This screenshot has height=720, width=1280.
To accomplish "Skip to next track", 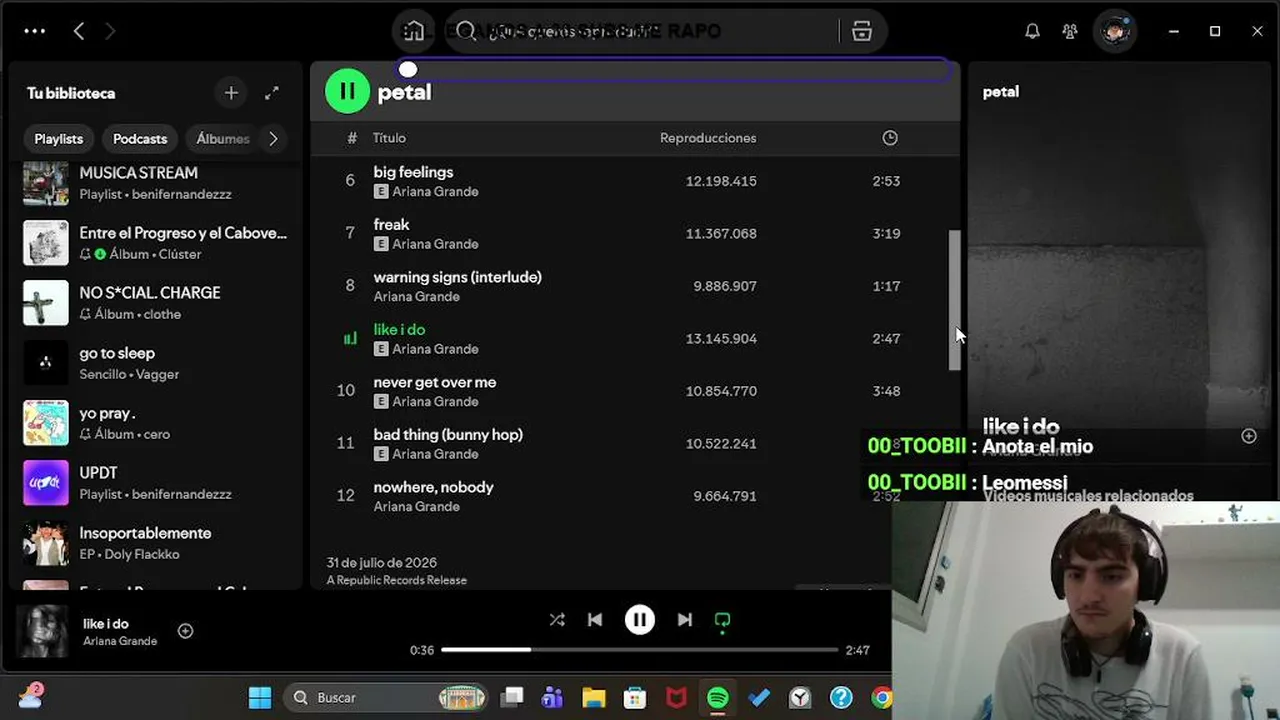I will (x=685, y=620).
